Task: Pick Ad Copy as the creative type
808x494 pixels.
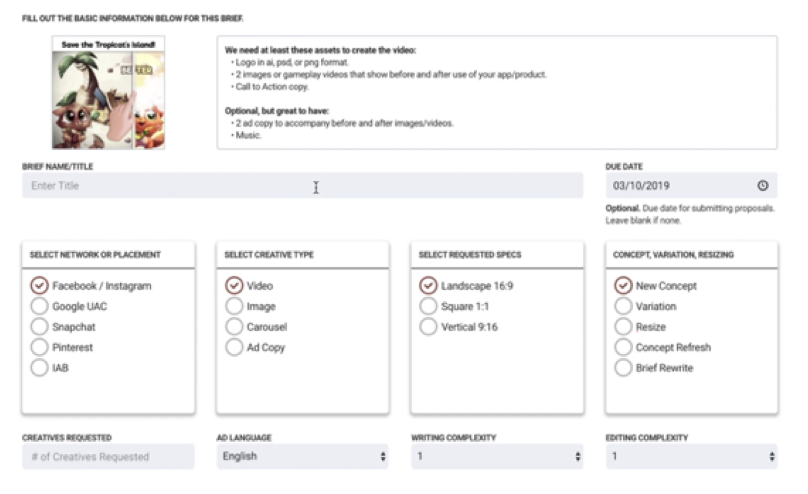Action: (x=234, y=347)
